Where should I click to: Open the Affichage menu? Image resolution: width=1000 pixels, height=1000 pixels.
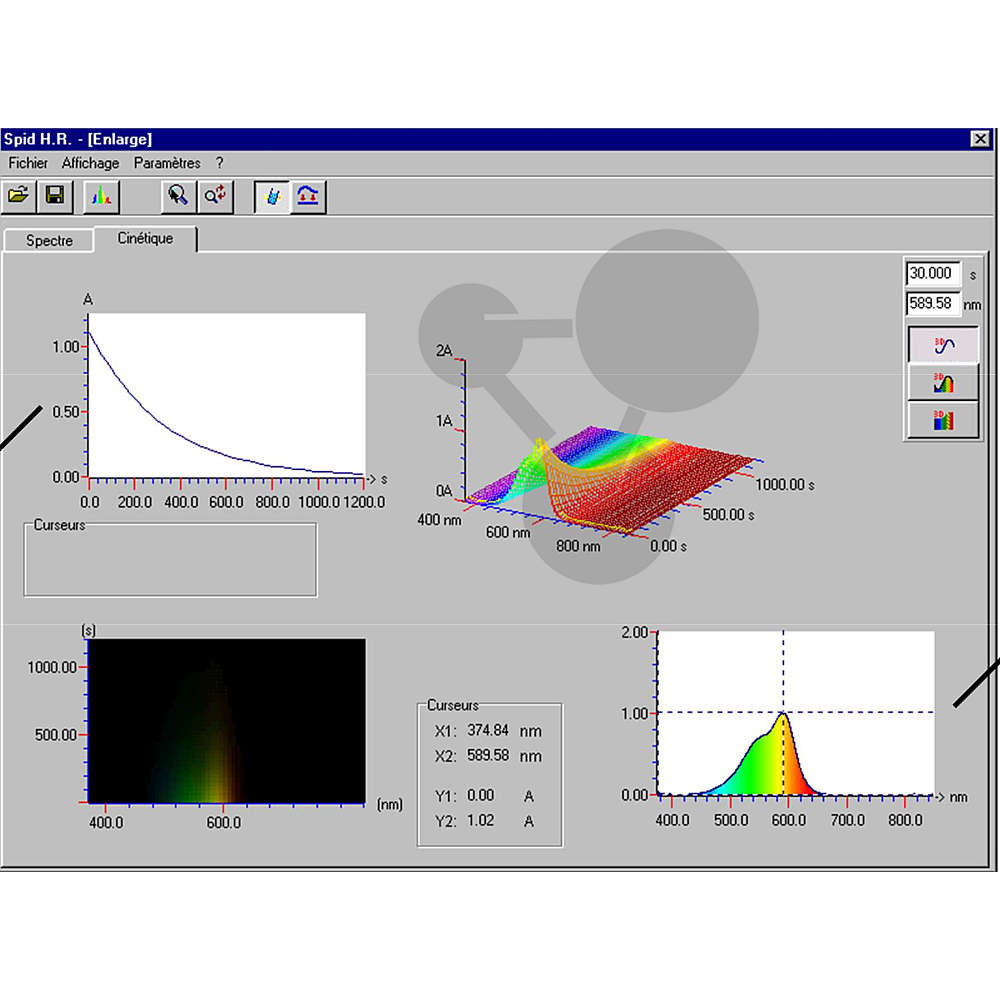(x=91, y=163)
